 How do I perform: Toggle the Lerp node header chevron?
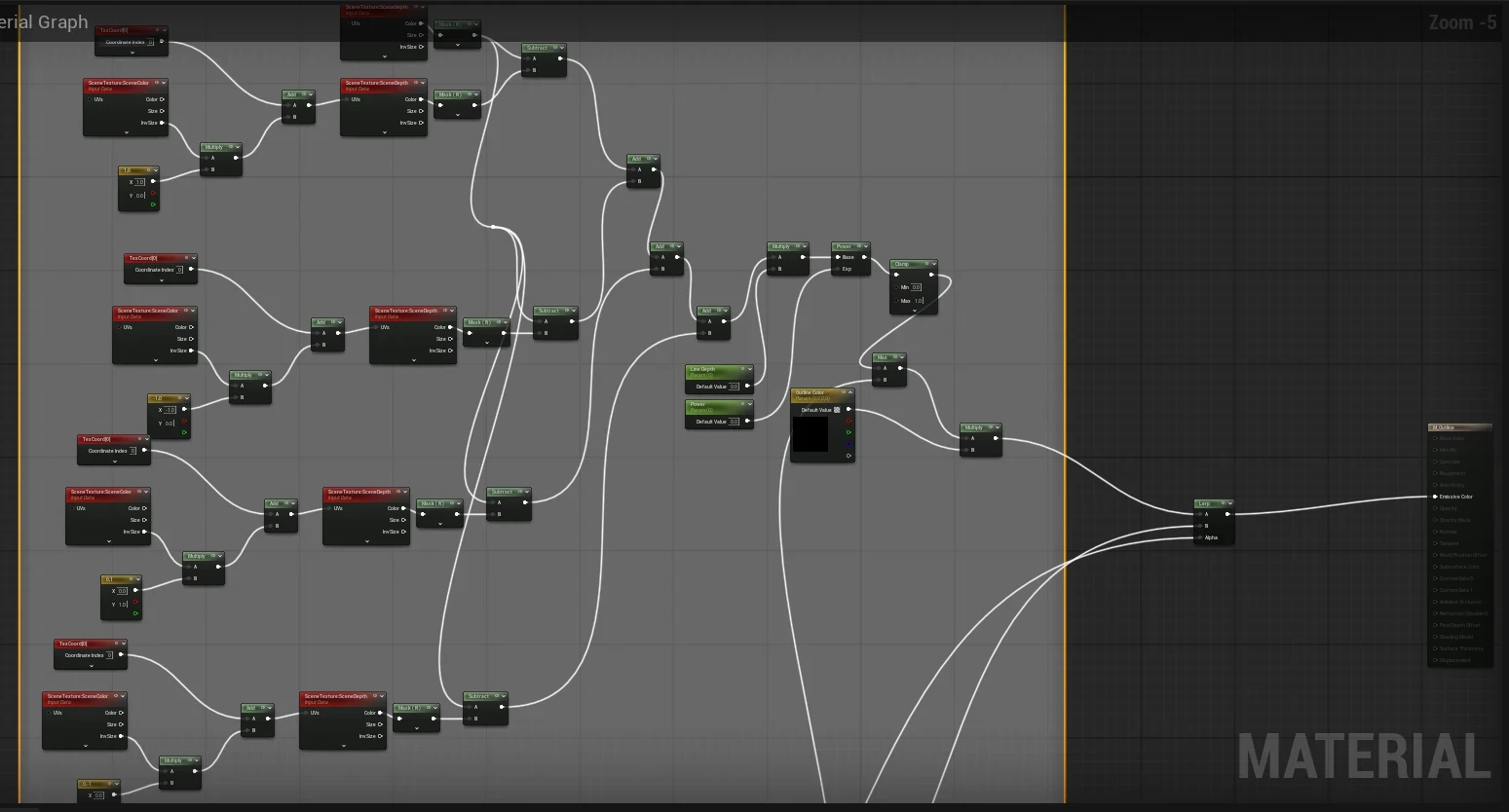pos(1228,503)
